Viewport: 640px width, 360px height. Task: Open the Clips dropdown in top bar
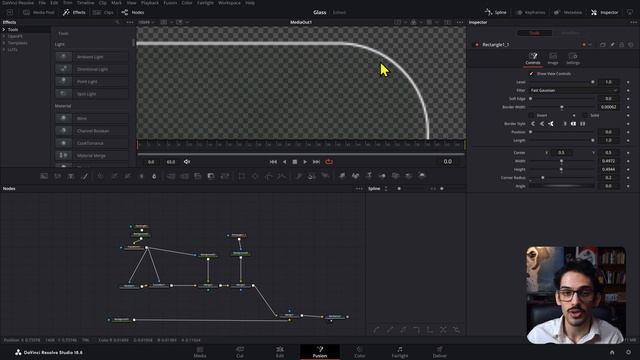coord(103,13)
